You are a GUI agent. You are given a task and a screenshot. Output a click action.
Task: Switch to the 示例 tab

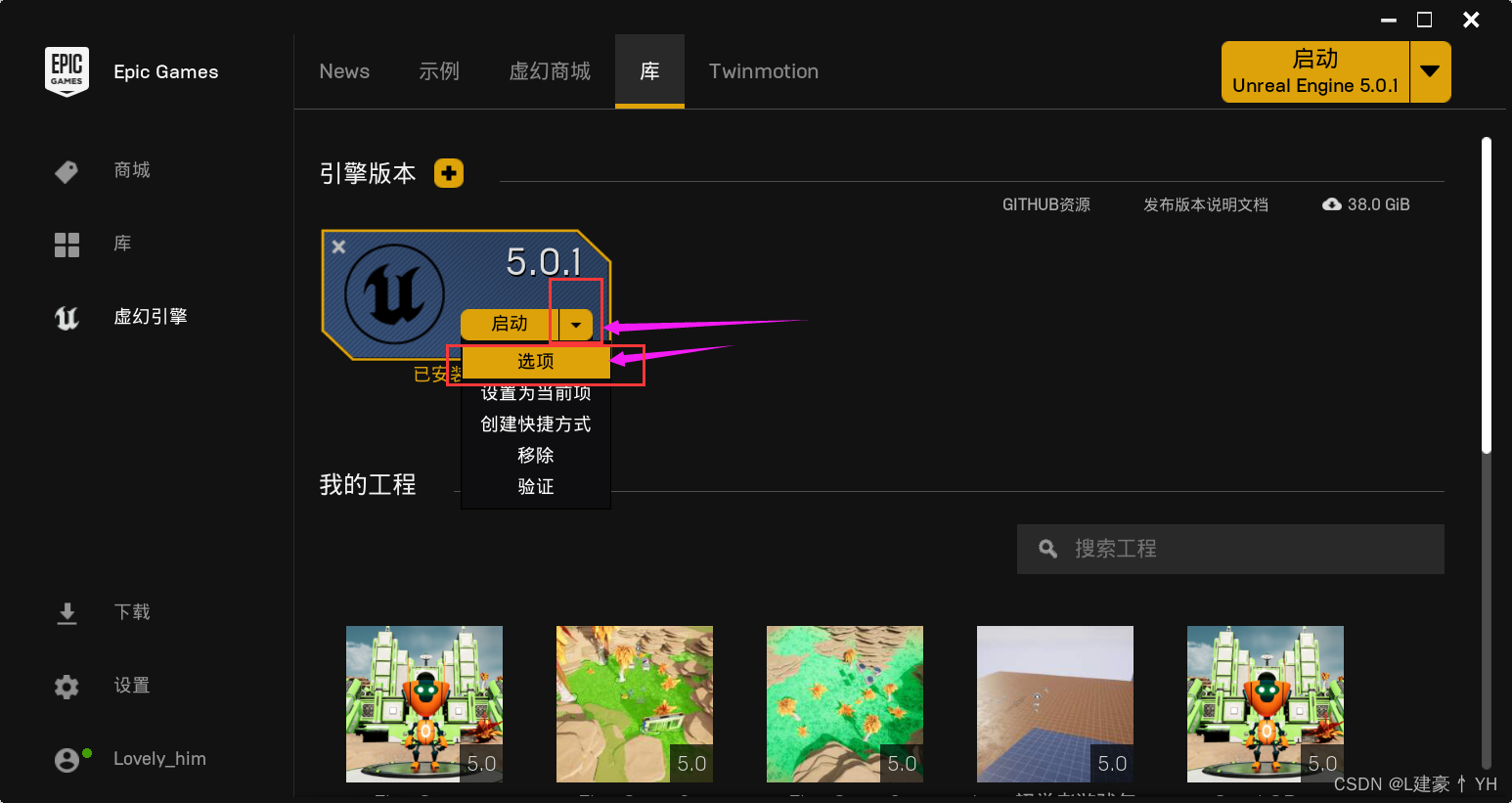click(439, 71)
